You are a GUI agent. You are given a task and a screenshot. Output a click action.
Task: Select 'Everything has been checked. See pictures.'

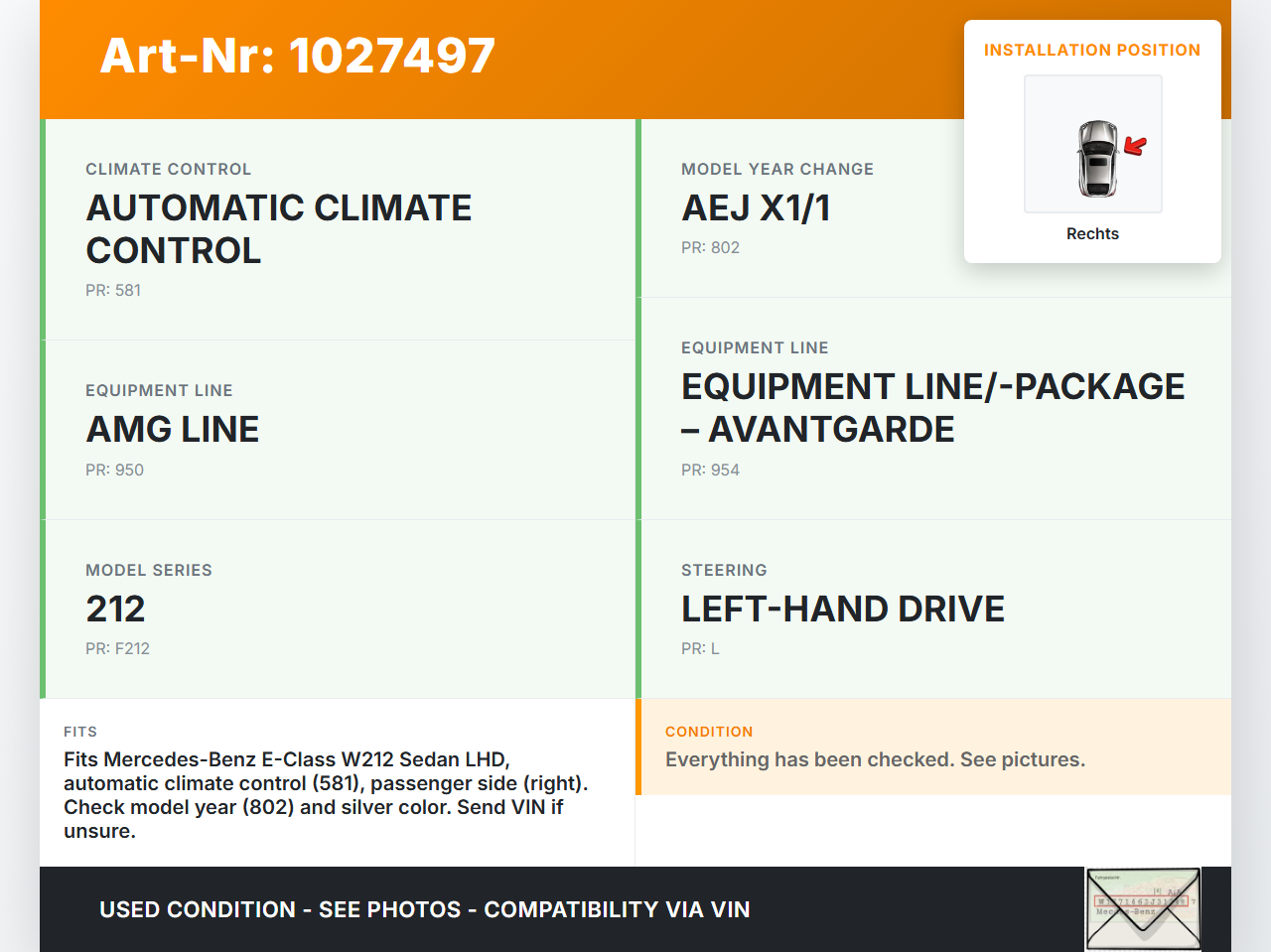pyautogui.click(x=875, y=759)
